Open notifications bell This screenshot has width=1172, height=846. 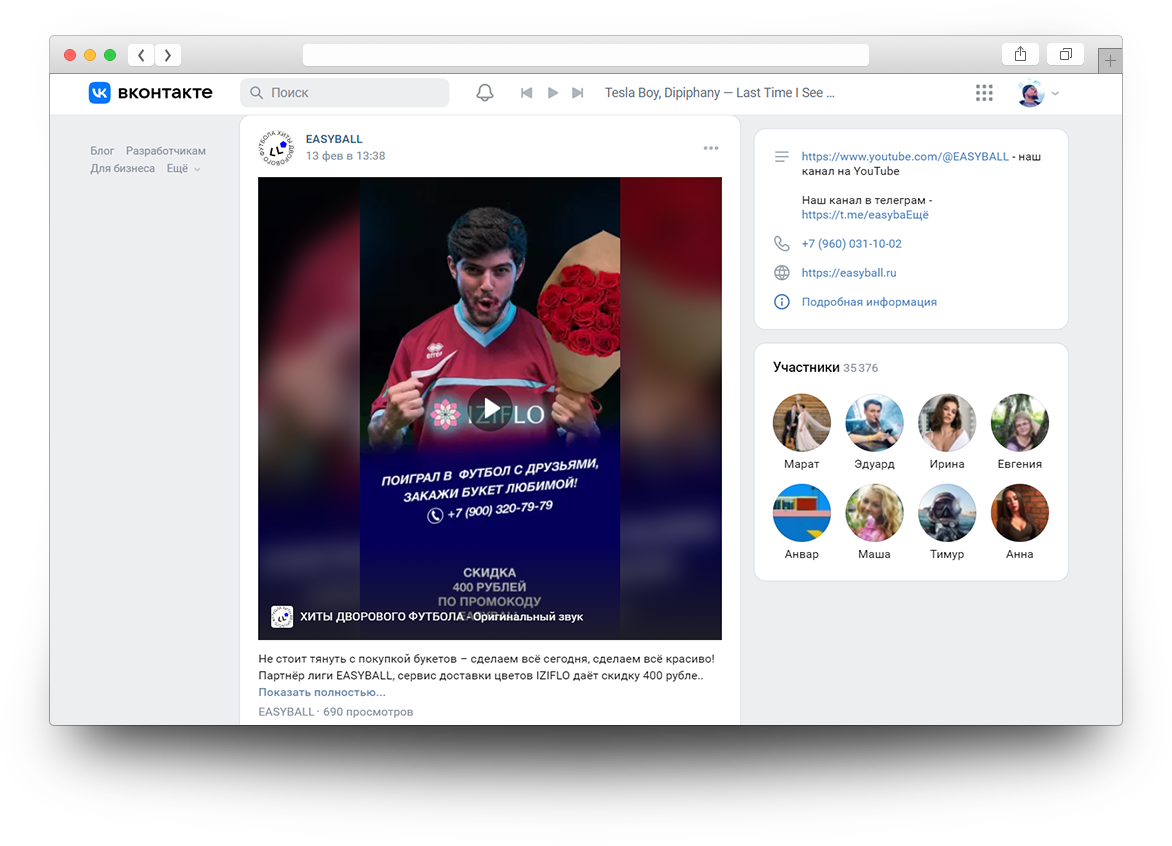click(x=485, y=93)
